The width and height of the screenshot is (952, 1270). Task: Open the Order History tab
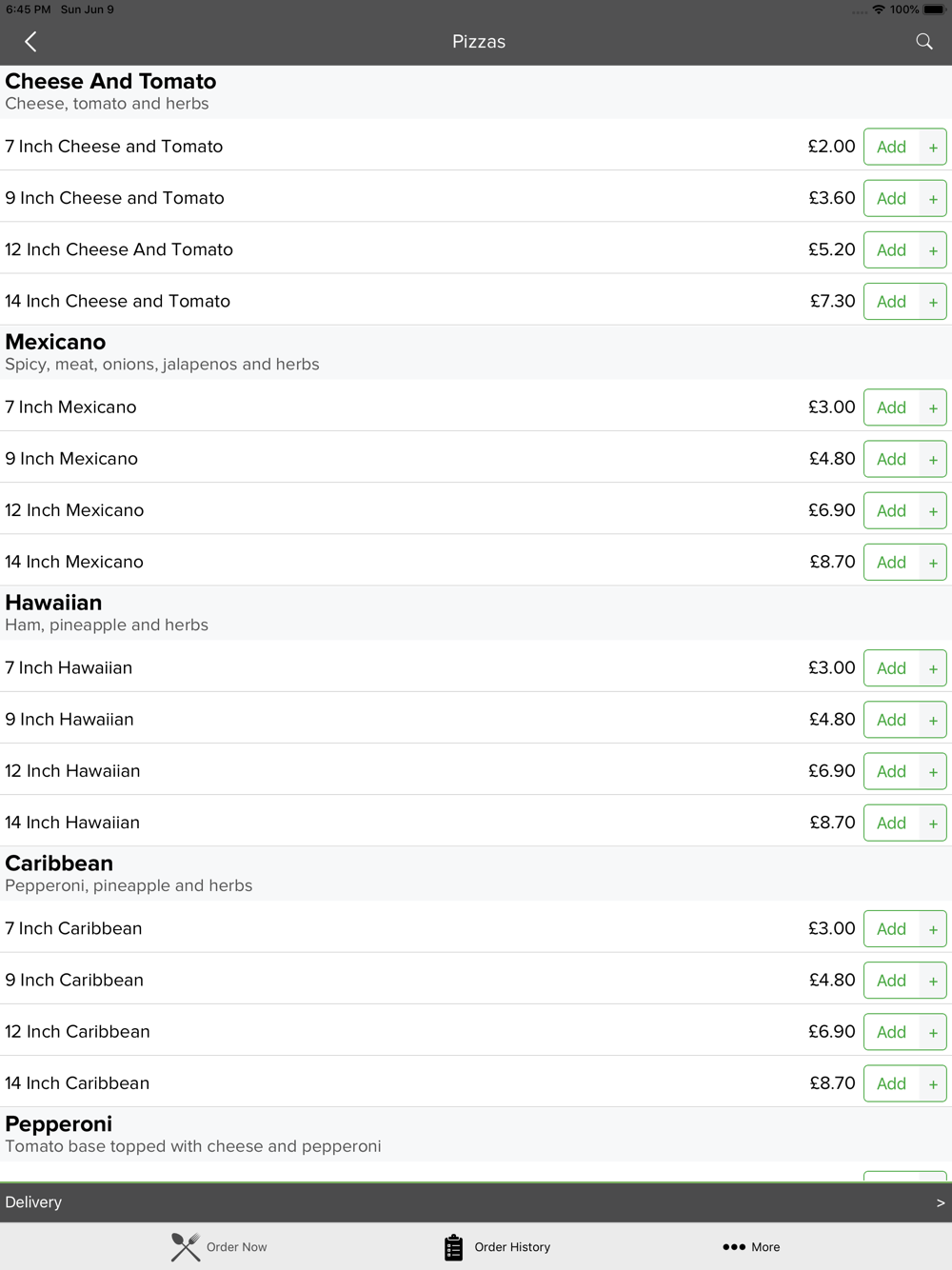click(512, 1246)
